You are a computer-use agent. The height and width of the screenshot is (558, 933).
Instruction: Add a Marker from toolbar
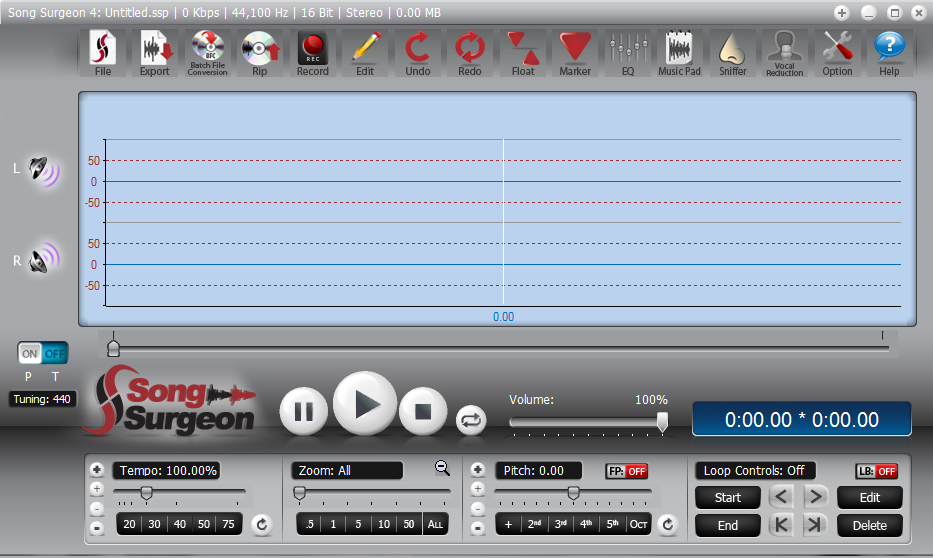[x=575, y=54]
